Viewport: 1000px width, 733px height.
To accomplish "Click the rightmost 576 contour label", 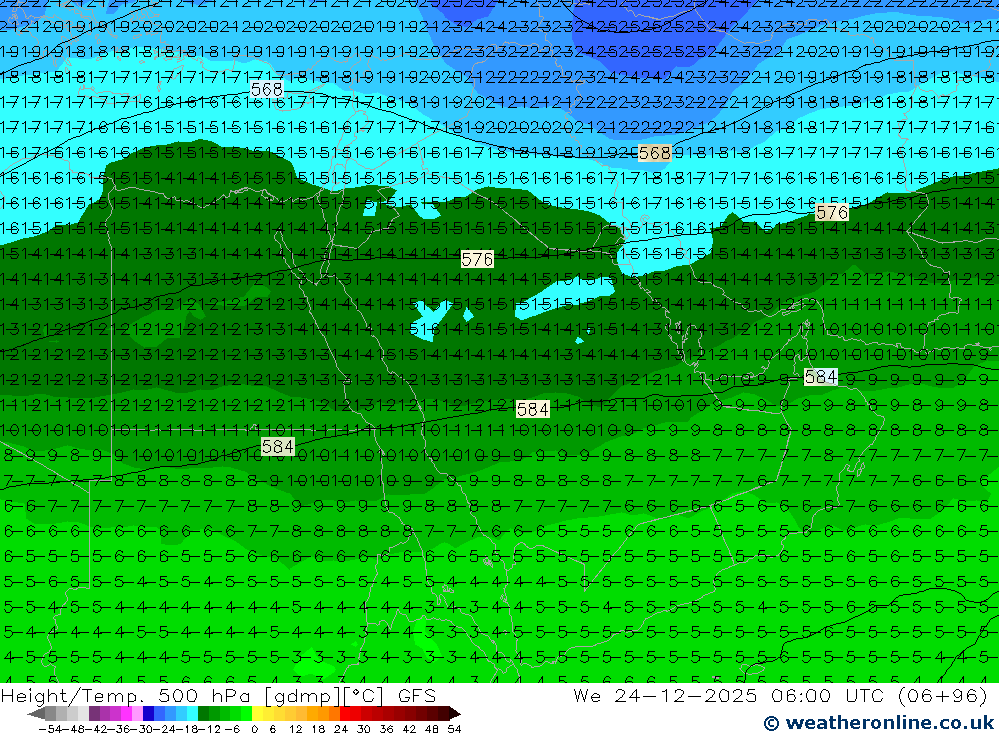I will [832, 212].
